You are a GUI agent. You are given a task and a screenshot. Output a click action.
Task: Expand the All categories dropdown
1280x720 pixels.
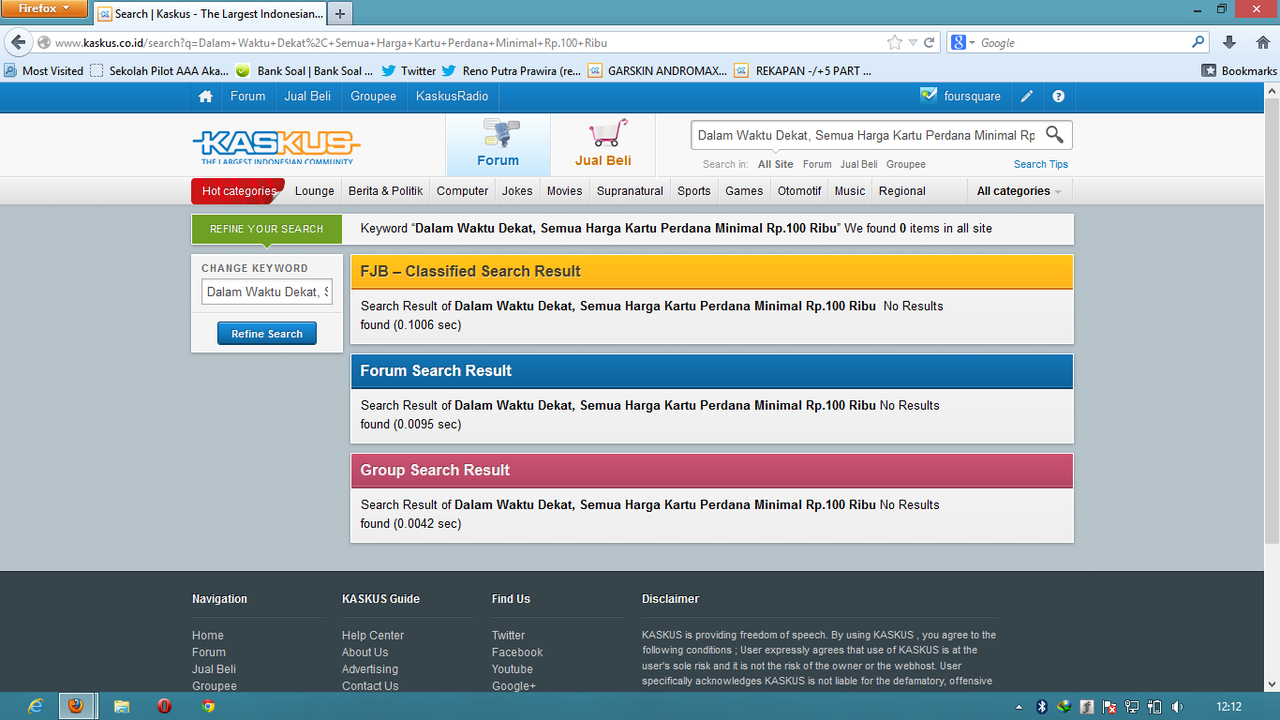click(x=1018, y=191)
